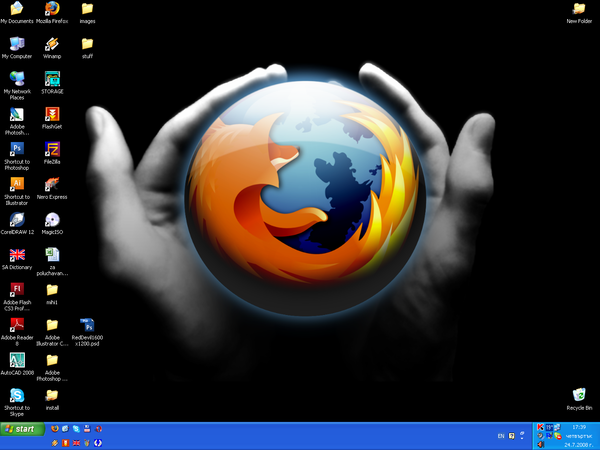
Task: Click the date 24.7.2008 in the tray
Action: point(579,445)
